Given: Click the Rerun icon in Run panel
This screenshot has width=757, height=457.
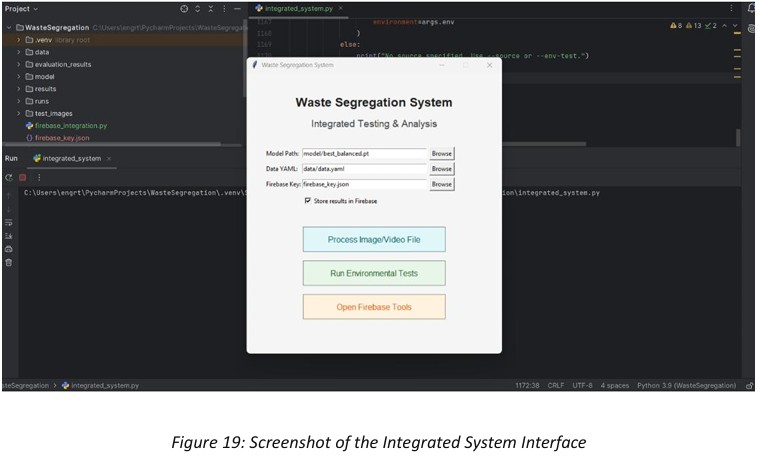Looking at the screenshot, I should coord(9,177).
